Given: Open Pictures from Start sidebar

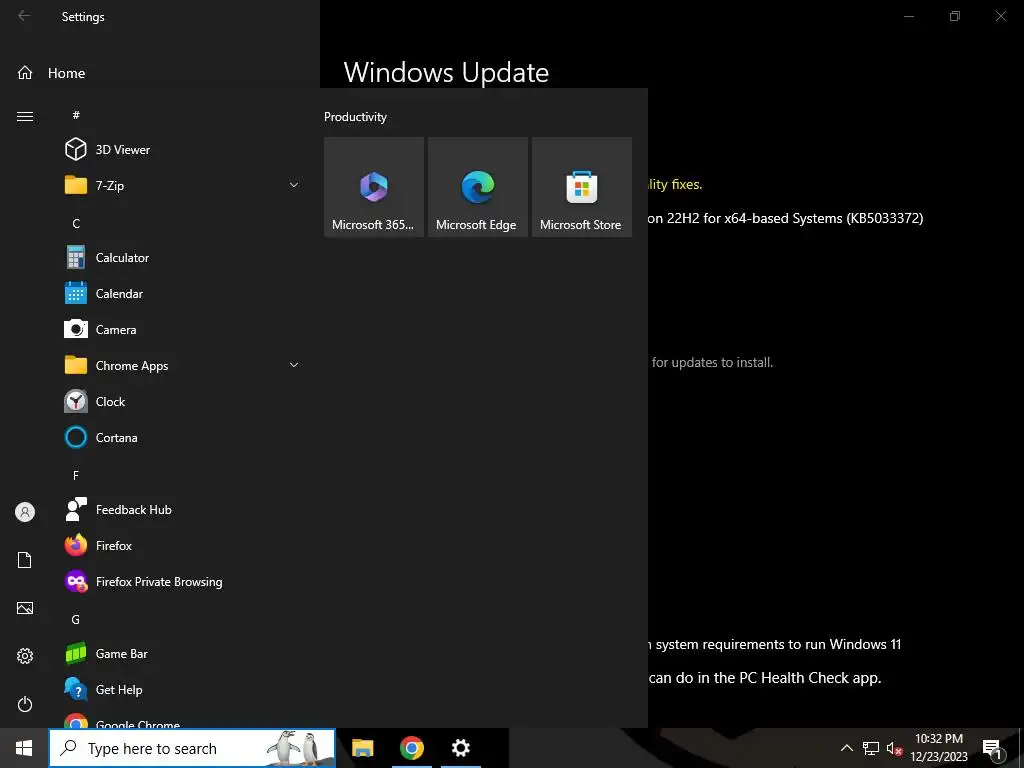Looking at the screenshot, I should 25,608.
